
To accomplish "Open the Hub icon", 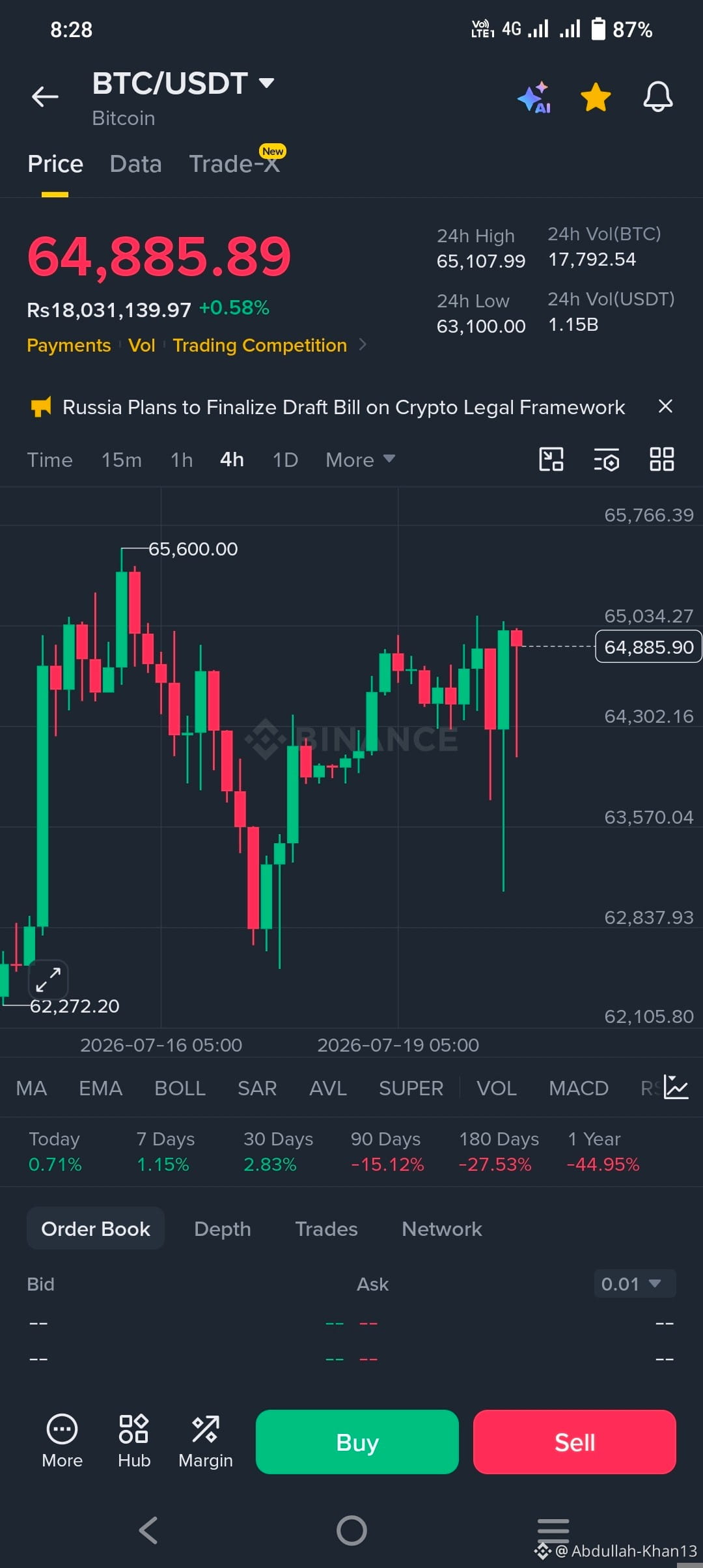I will tap(134, 1441).
